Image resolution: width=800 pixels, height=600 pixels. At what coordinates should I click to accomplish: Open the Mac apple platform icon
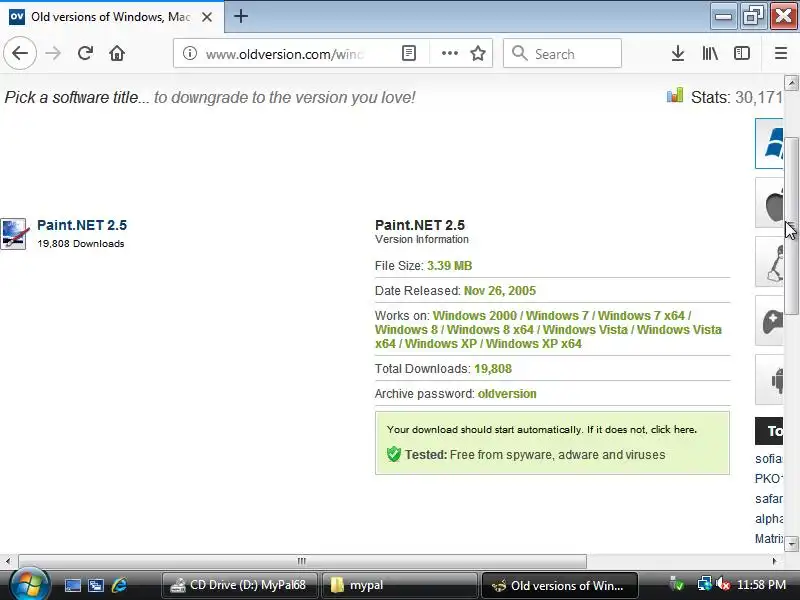769,203
